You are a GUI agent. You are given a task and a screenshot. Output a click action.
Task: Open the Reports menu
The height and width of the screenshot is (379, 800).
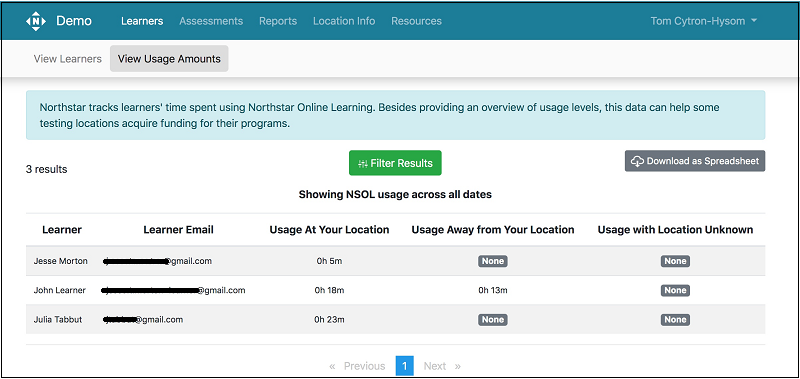(x=278, y=21)
